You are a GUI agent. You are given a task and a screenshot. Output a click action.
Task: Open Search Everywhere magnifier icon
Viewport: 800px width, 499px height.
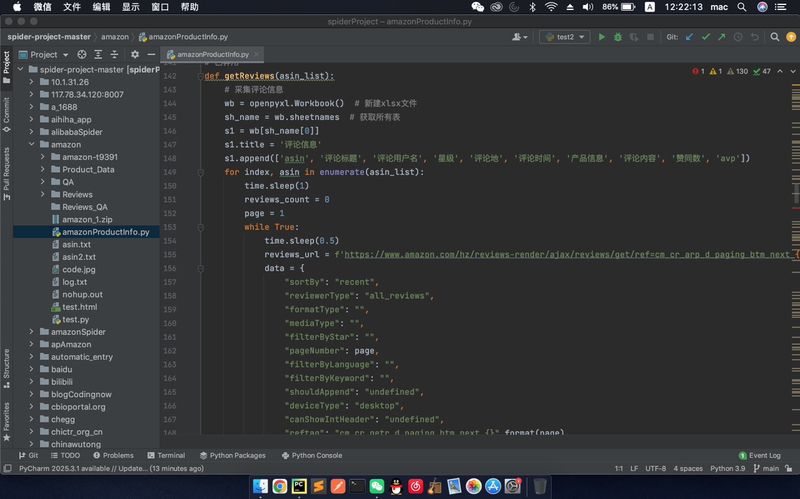click(x=774, y=37)
